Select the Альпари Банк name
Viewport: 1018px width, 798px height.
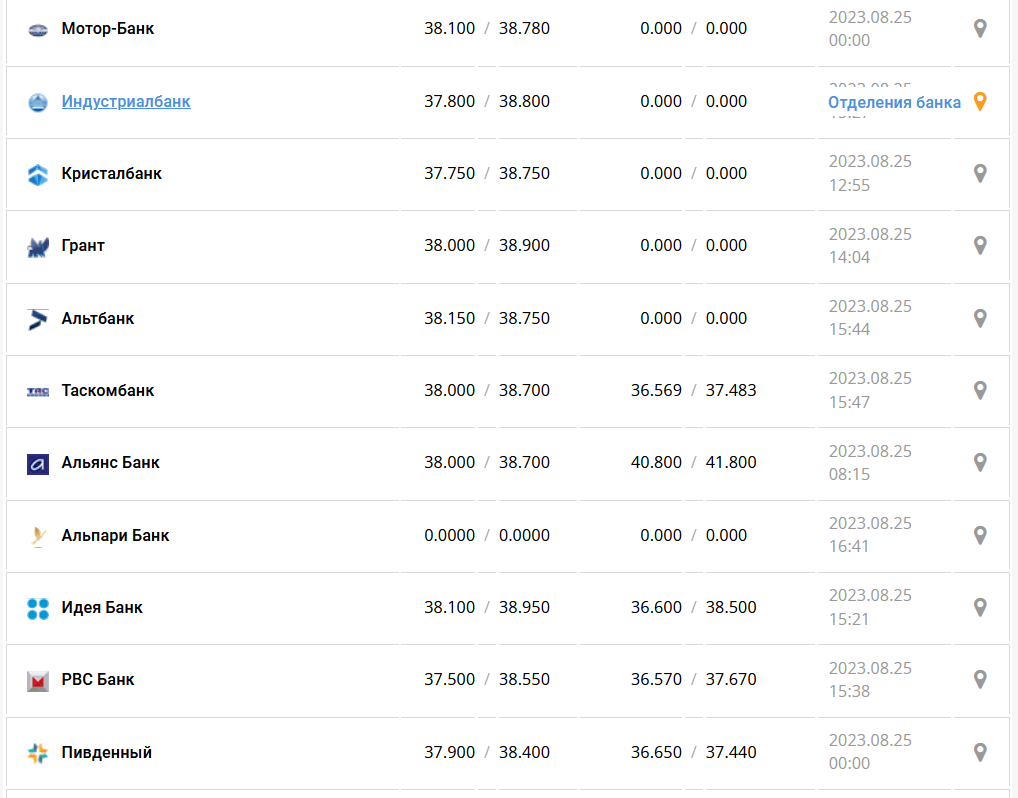click(x=115, y=535)
